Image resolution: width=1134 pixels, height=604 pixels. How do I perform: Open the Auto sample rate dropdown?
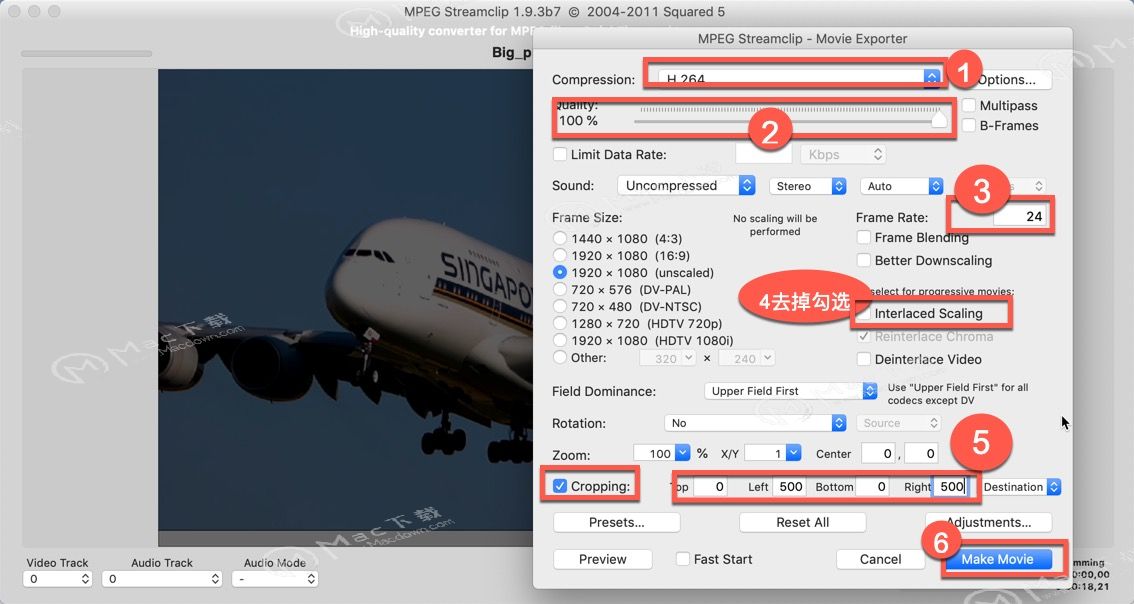(902, 187)
